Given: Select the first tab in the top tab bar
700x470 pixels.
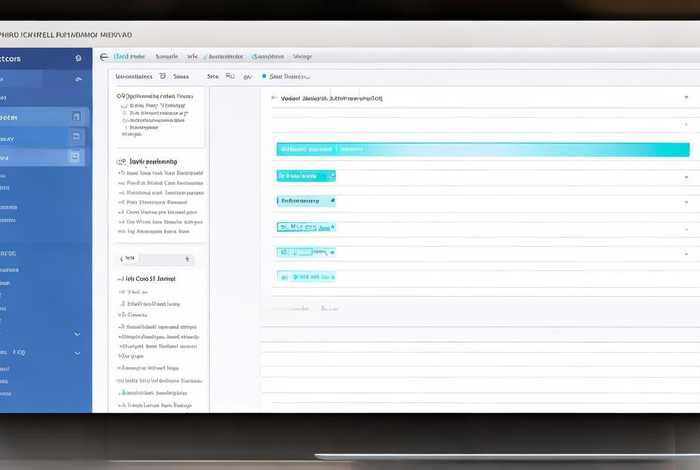Looking at the screenshot, I should click(130, 58).
